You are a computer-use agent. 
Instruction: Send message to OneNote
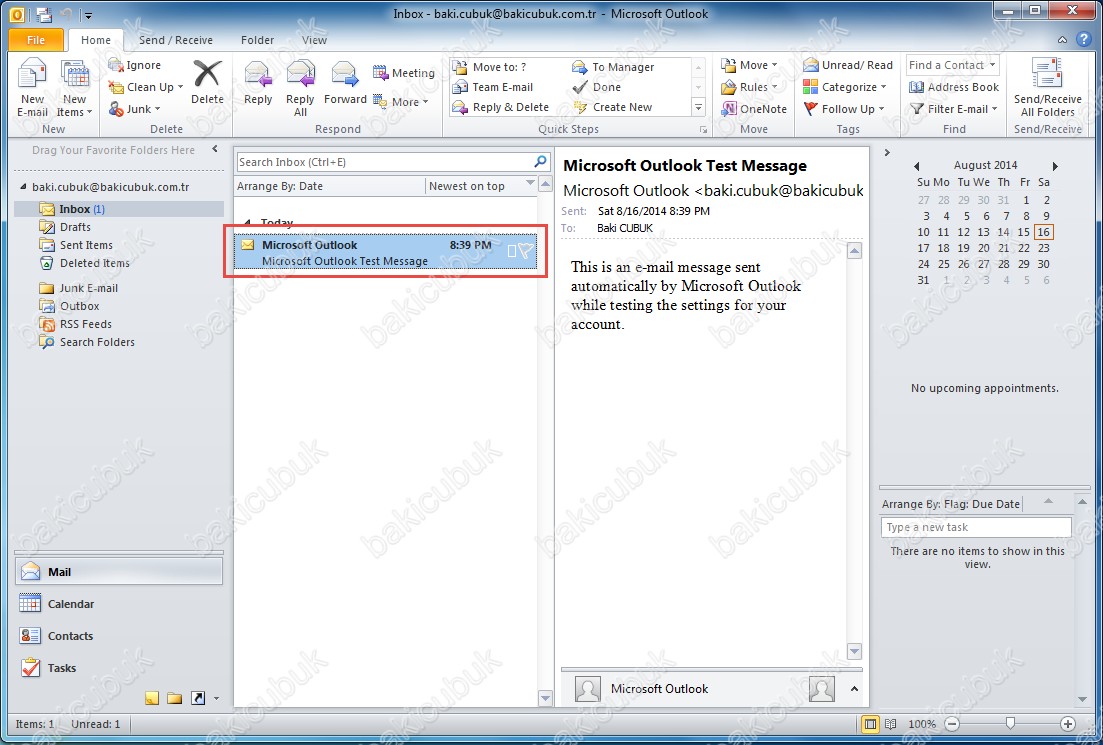point(754,109)
